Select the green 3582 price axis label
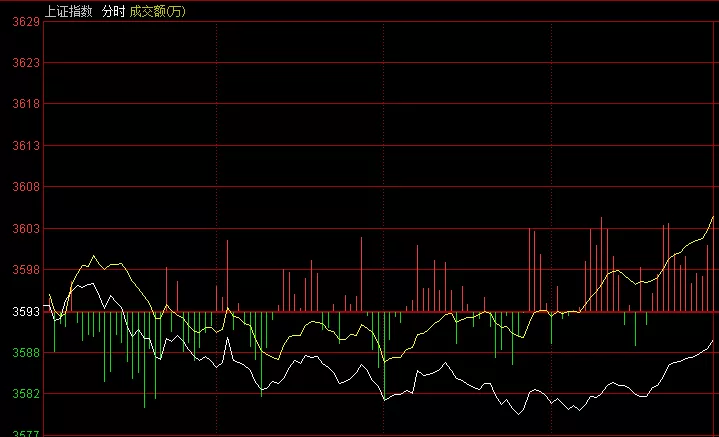The image size is (719, 437). (26, 394)
